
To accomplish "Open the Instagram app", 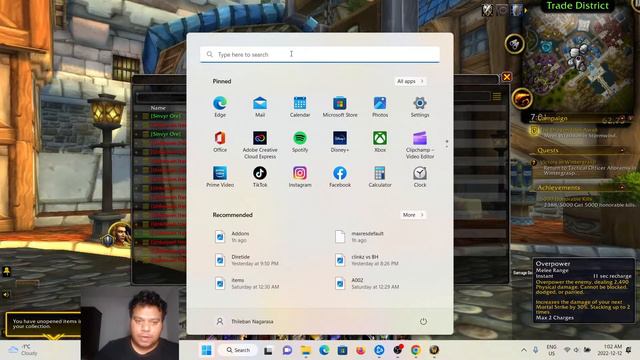I will 300,177.
